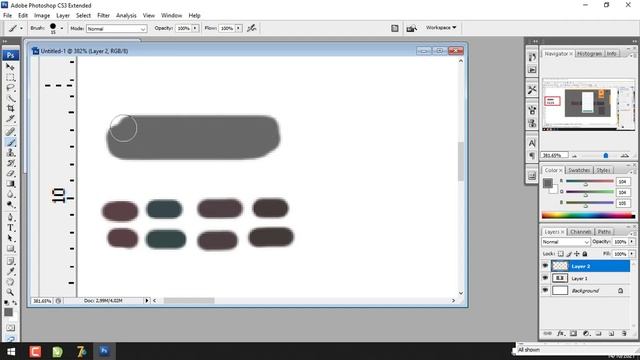Screen dimensions: 640x360
Task: Open the Go to Bridge icon
Action: click(411, 28)
